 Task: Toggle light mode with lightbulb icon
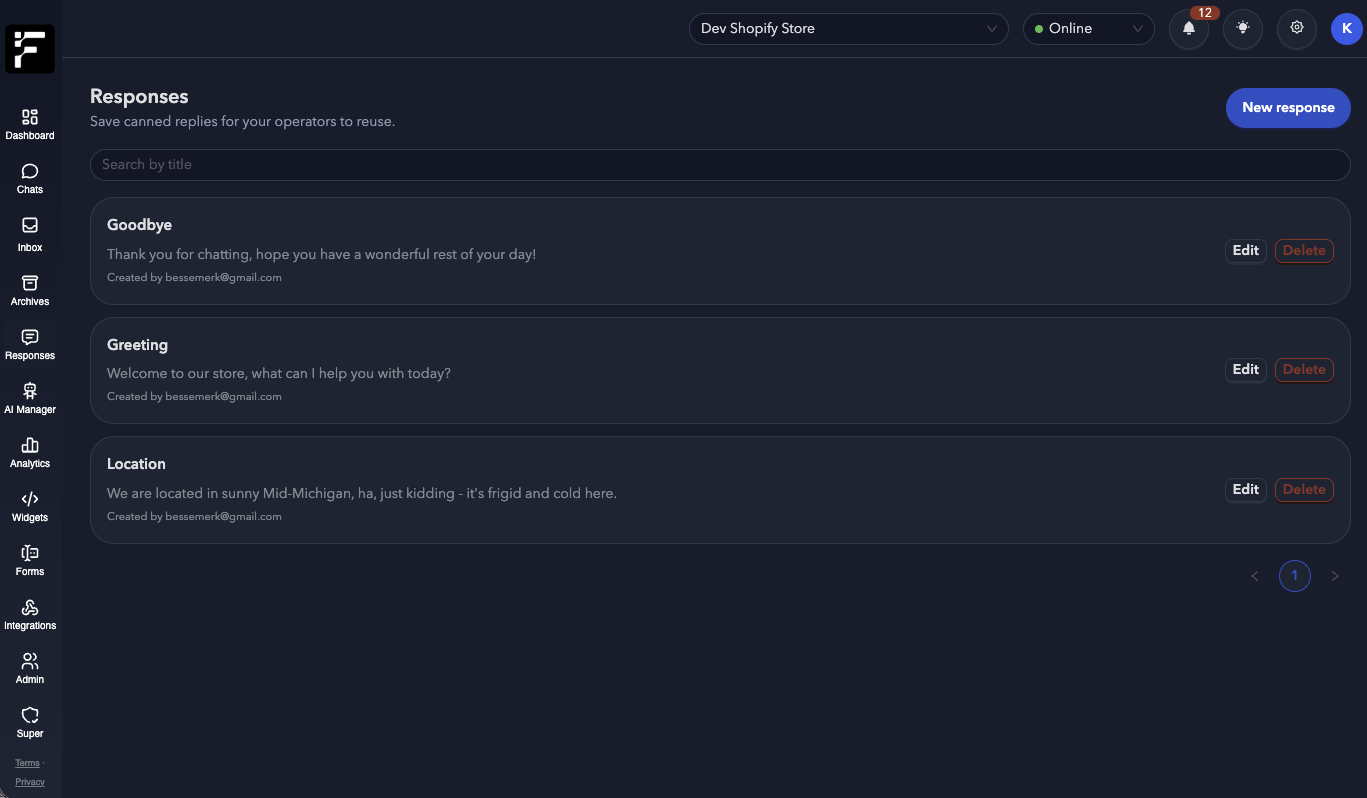tap(1243, 29)
